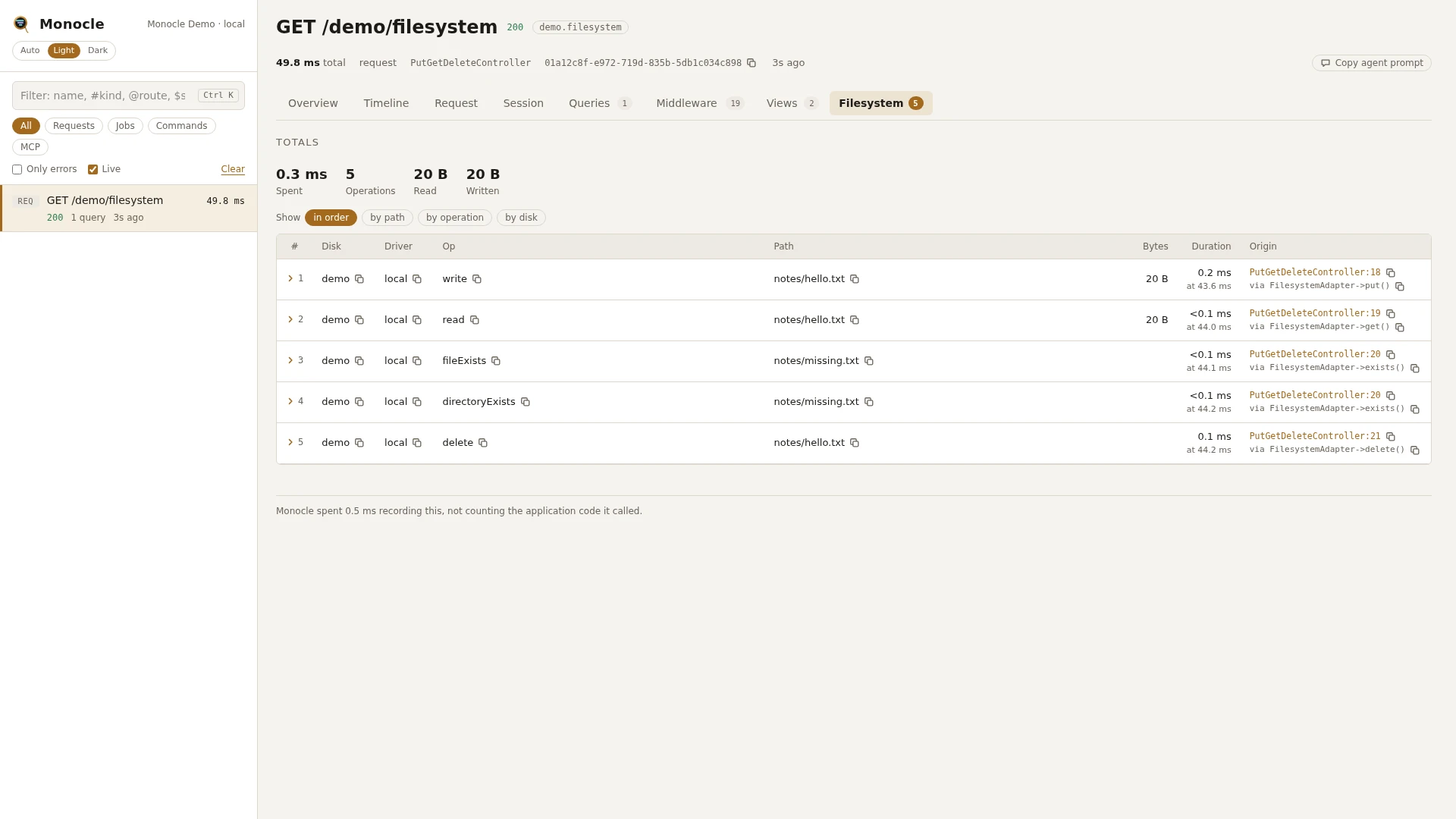The image size is (1456, 819).
Task: Copy origin PutGetDeleteController:20 in row 4
Action: click(1391, 396)
